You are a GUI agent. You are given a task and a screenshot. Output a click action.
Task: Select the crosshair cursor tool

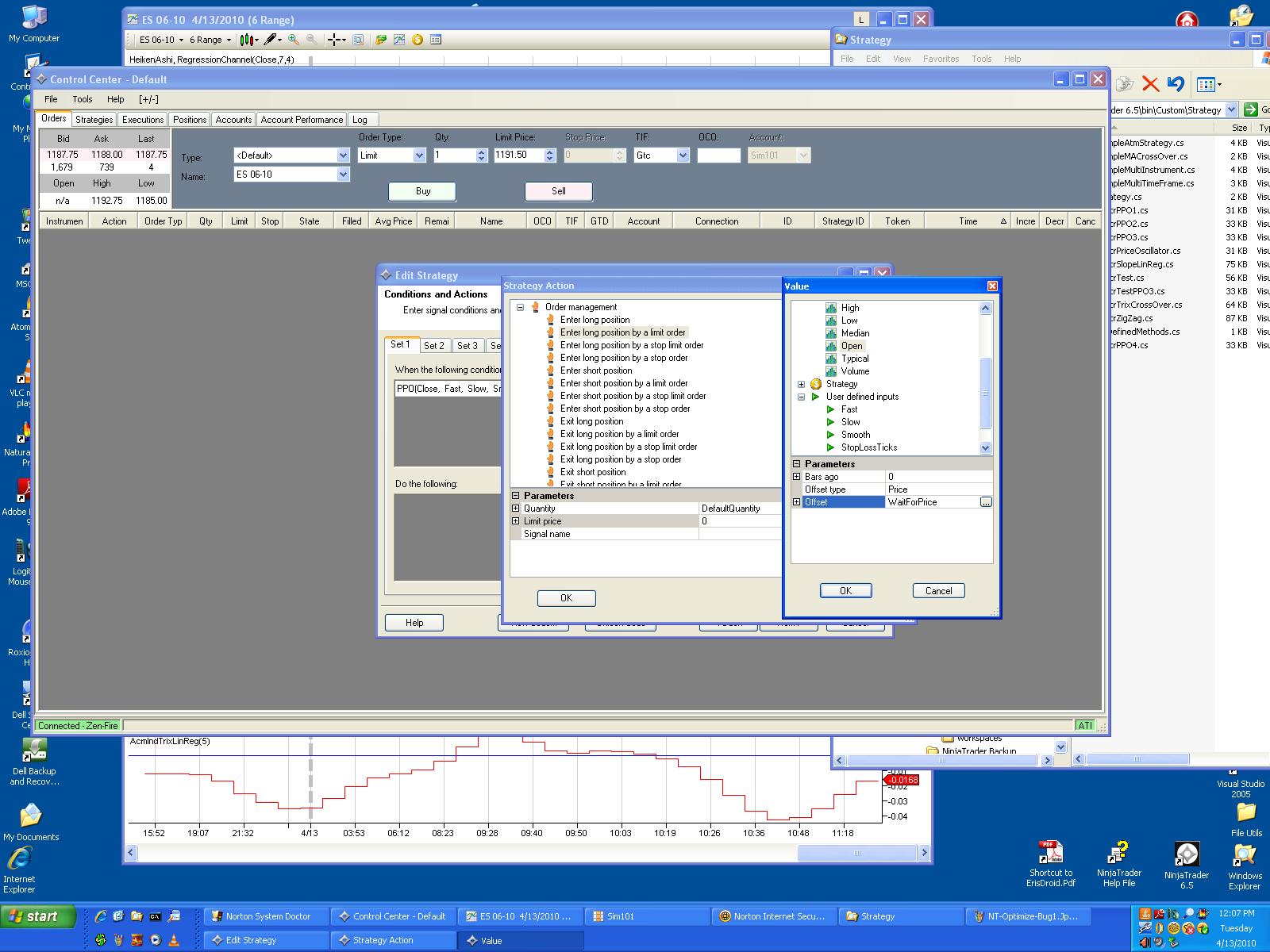tap(335, 40)
